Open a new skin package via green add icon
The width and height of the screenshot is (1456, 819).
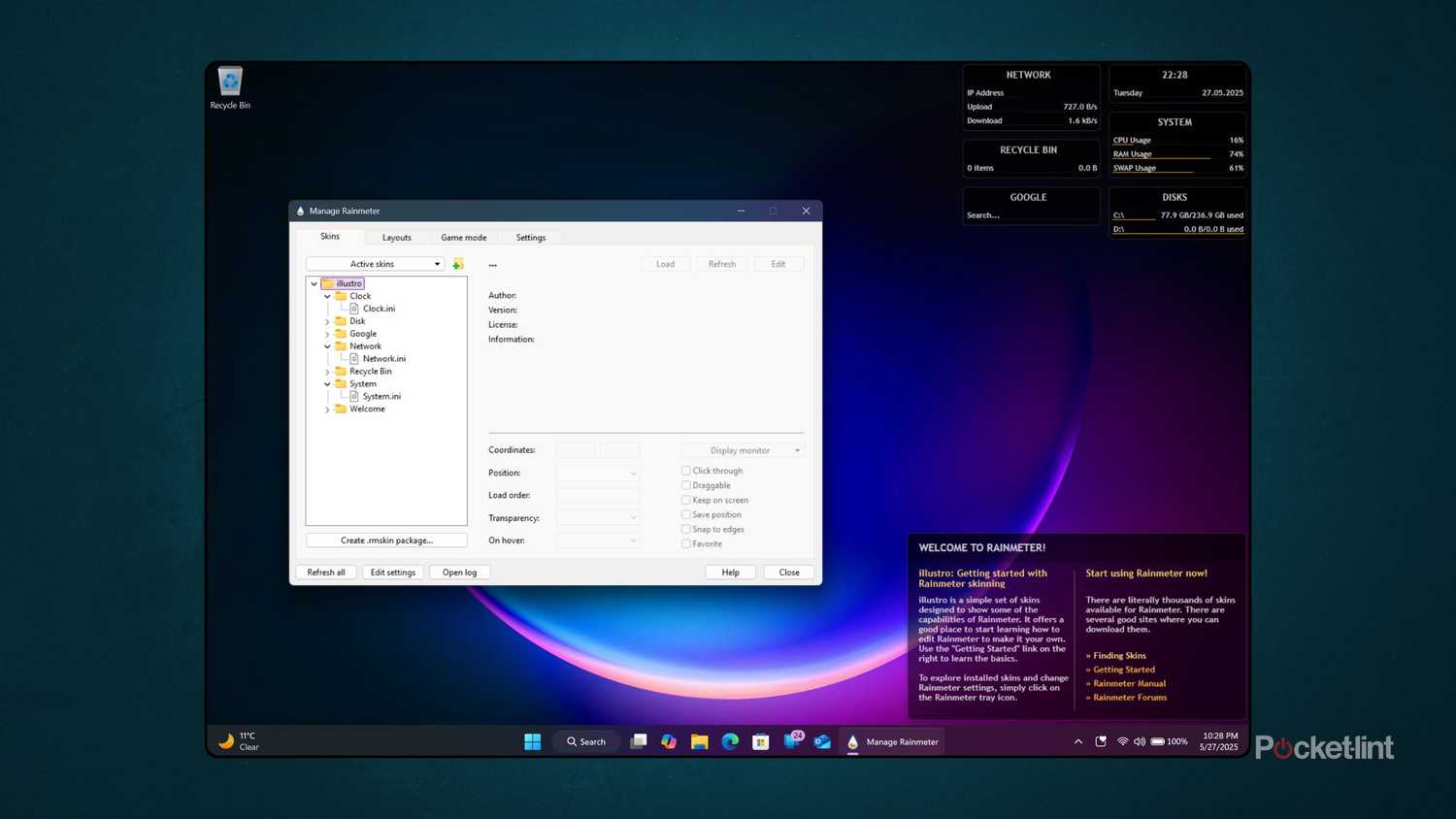click(x=457, y=263)
